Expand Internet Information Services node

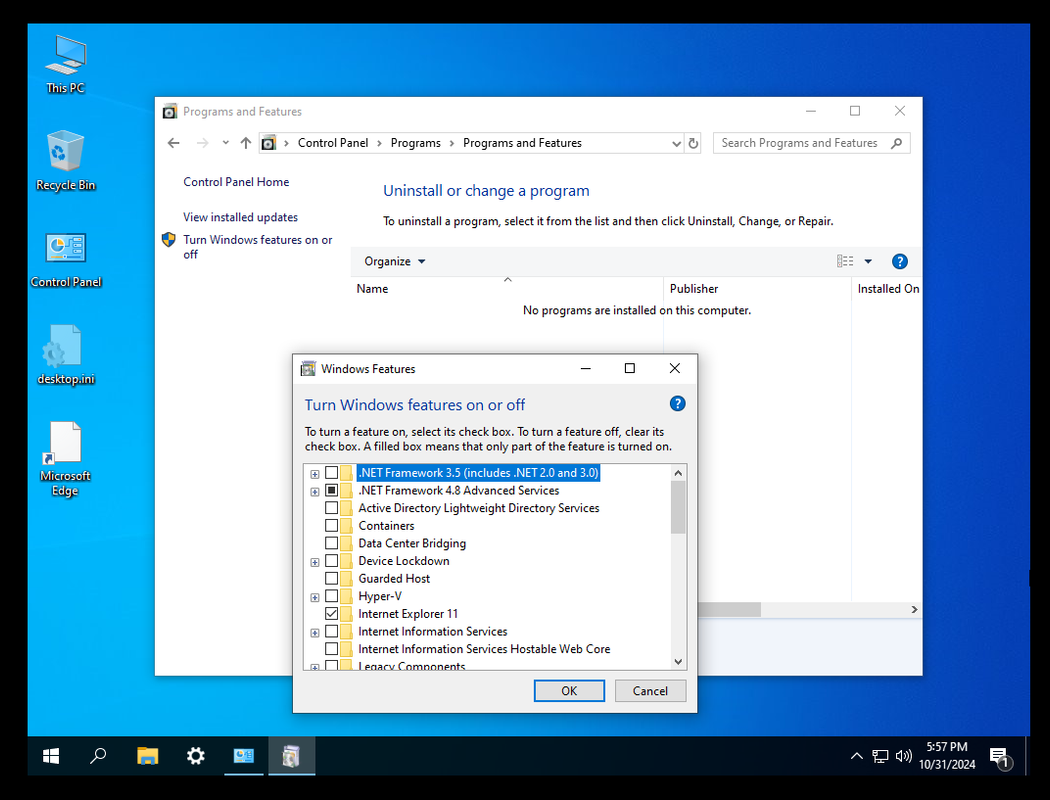[x=315, y=633]
